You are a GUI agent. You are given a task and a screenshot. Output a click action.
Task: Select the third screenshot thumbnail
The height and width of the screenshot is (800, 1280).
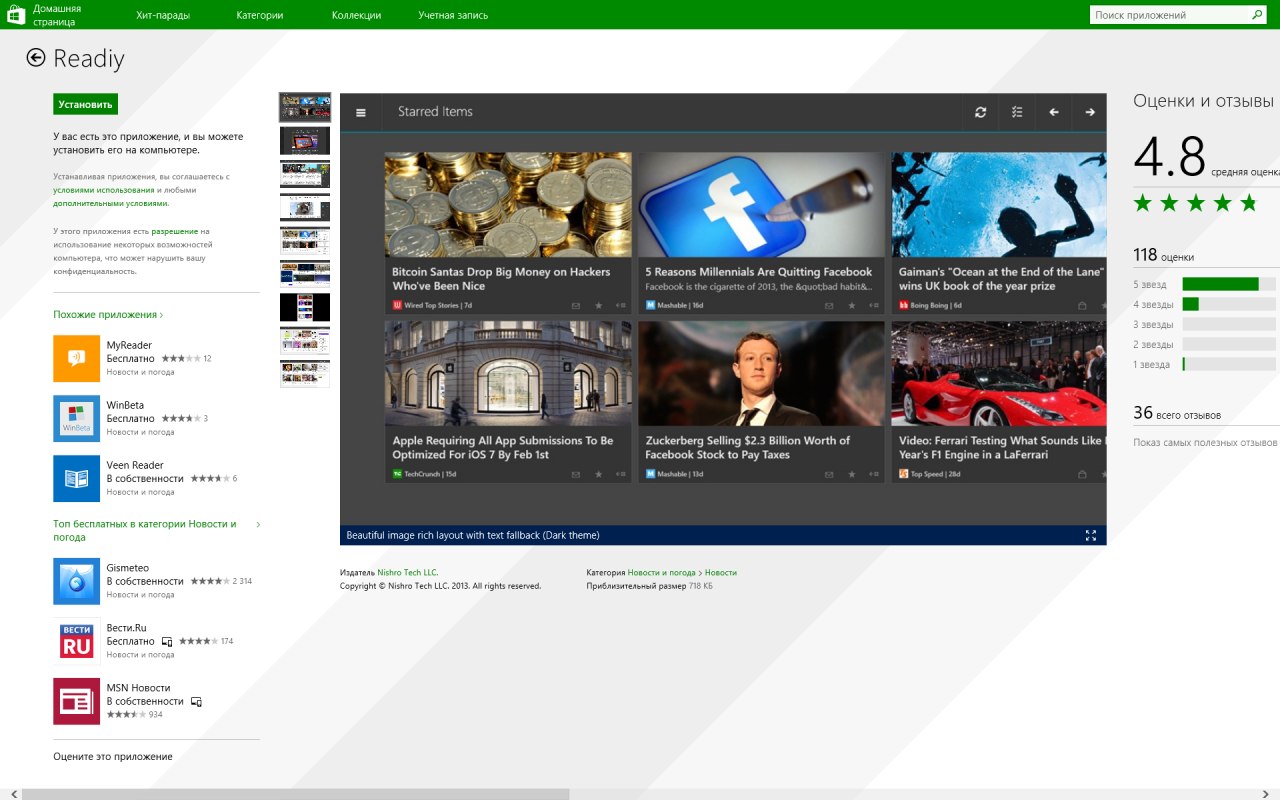(x=305, y=174)
